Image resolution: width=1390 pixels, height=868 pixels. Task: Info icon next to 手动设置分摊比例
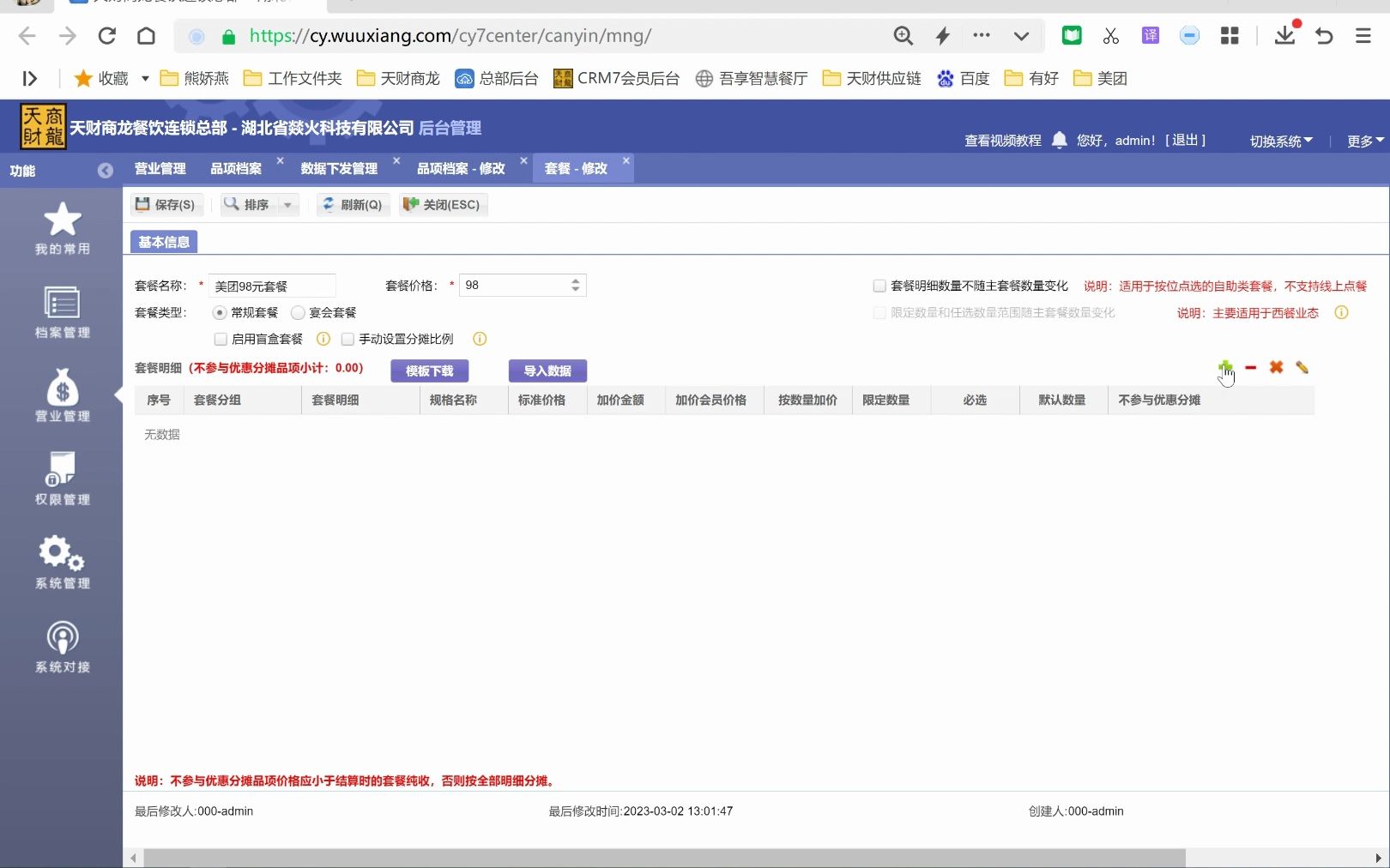(480, 339)
